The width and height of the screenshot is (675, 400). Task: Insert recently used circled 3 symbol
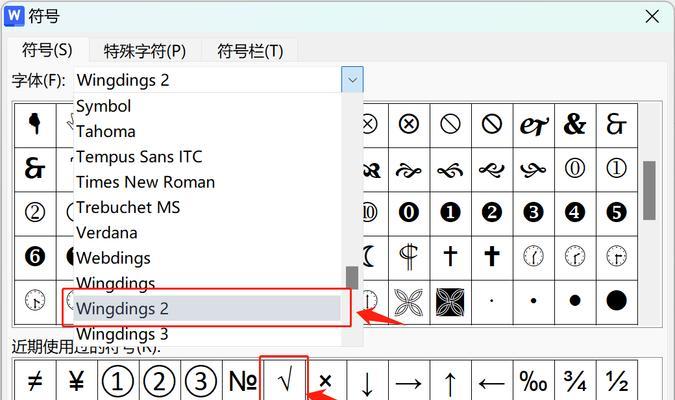coord(201,381)
